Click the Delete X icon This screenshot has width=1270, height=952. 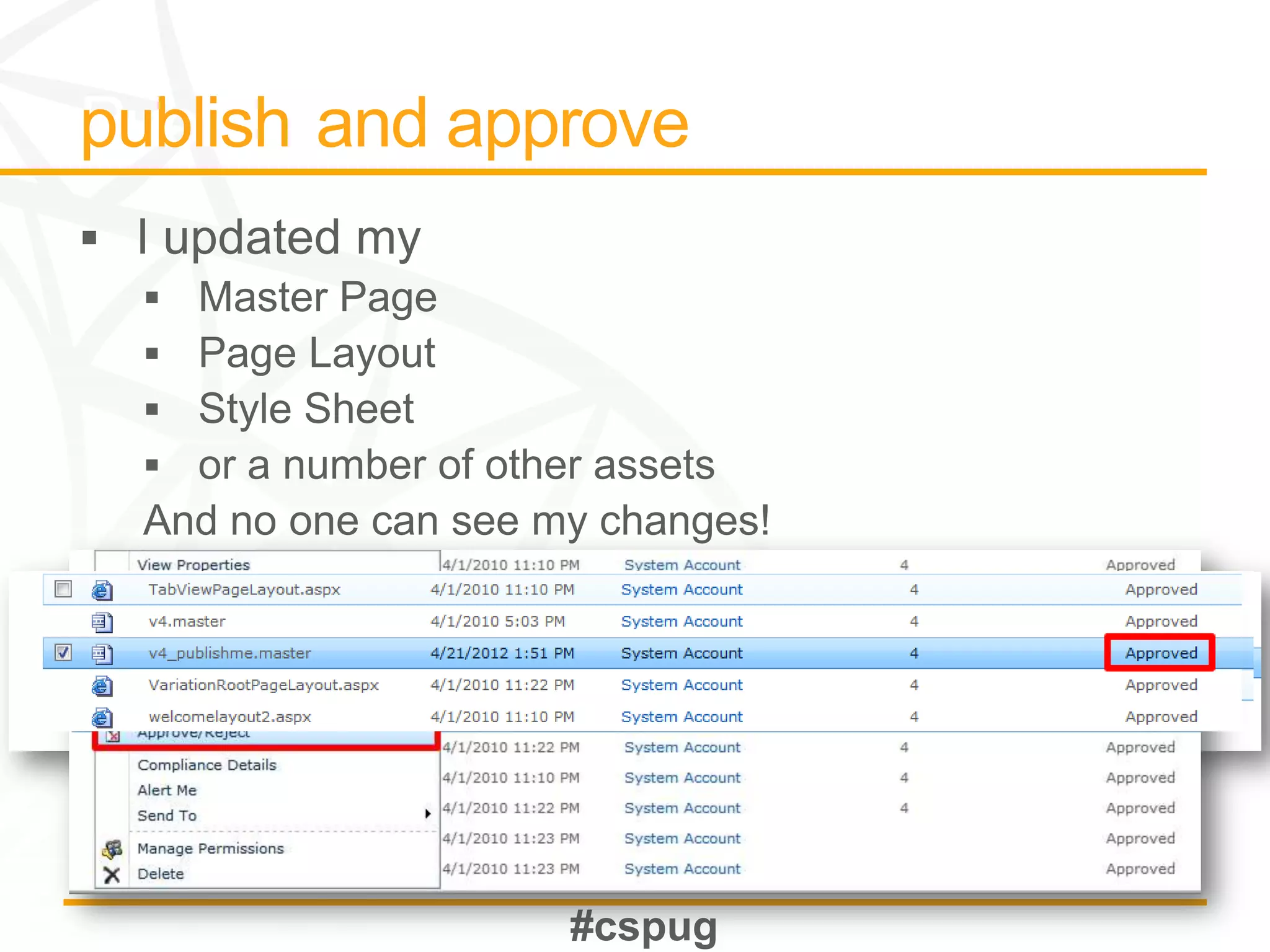[x=112, y=875]
